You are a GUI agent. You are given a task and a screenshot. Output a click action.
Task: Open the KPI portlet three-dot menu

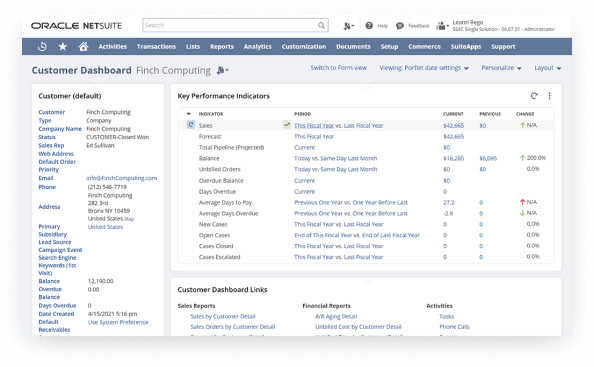tap(549, 96)
